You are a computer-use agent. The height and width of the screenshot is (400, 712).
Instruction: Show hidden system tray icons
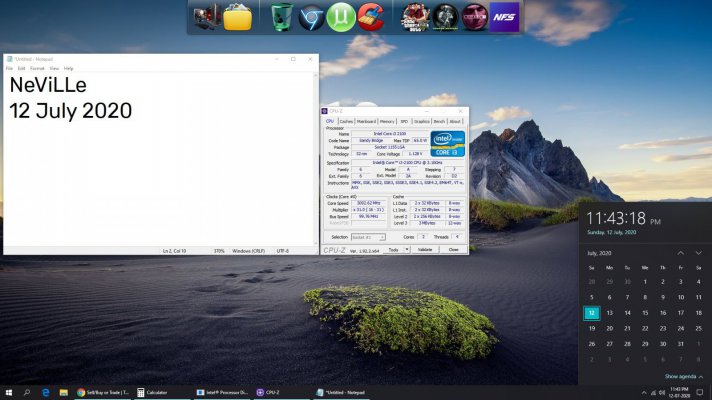tap(644, 393)
